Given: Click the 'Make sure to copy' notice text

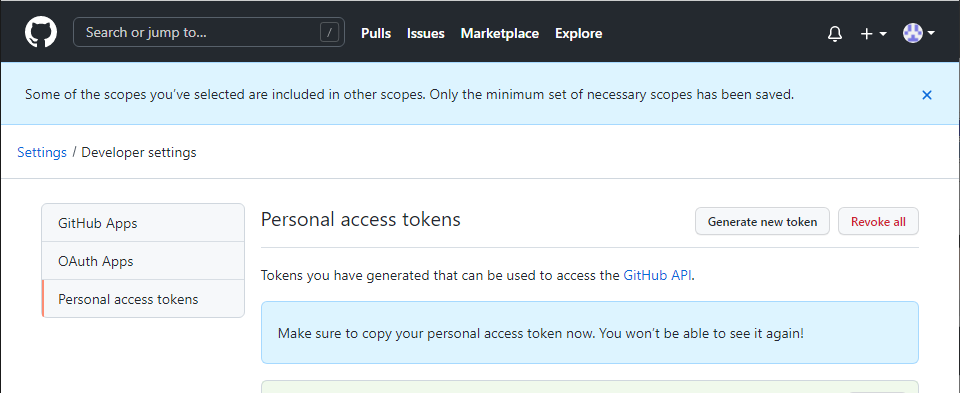Looking at the screenshot, I should pyautogui.click(x=541, y=334).
